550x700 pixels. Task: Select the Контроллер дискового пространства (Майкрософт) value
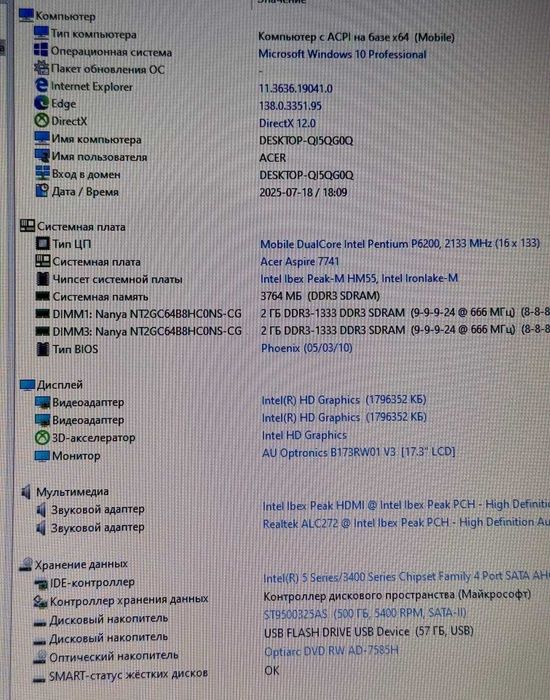point(397,595)
